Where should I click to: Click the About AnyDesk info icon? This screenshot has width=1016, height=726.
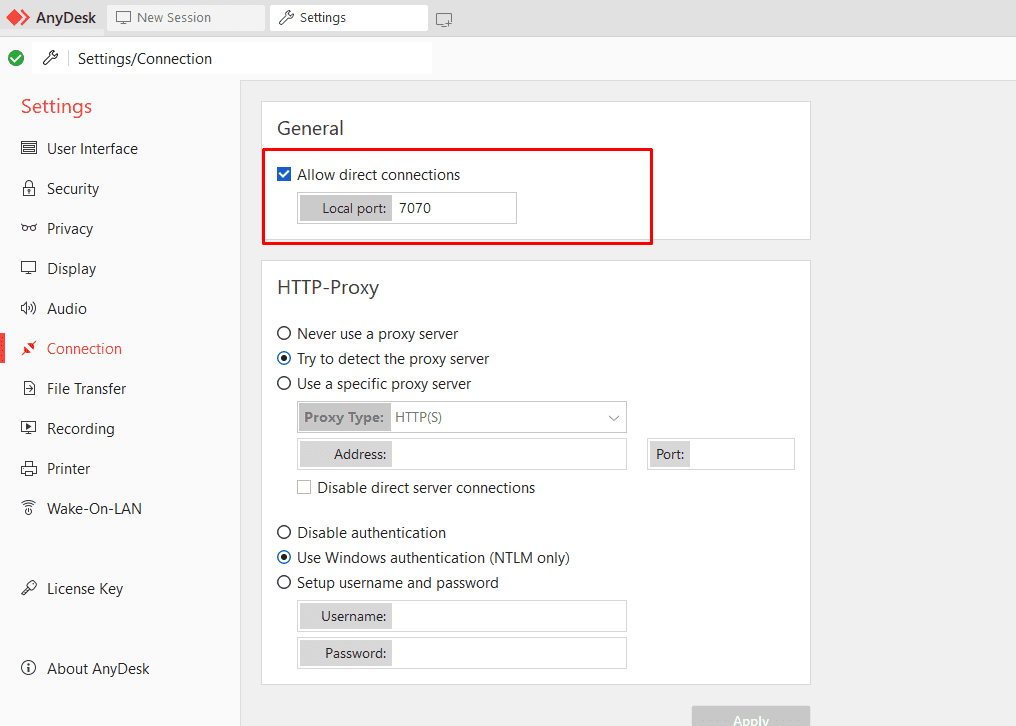click(x=29, y=668)
